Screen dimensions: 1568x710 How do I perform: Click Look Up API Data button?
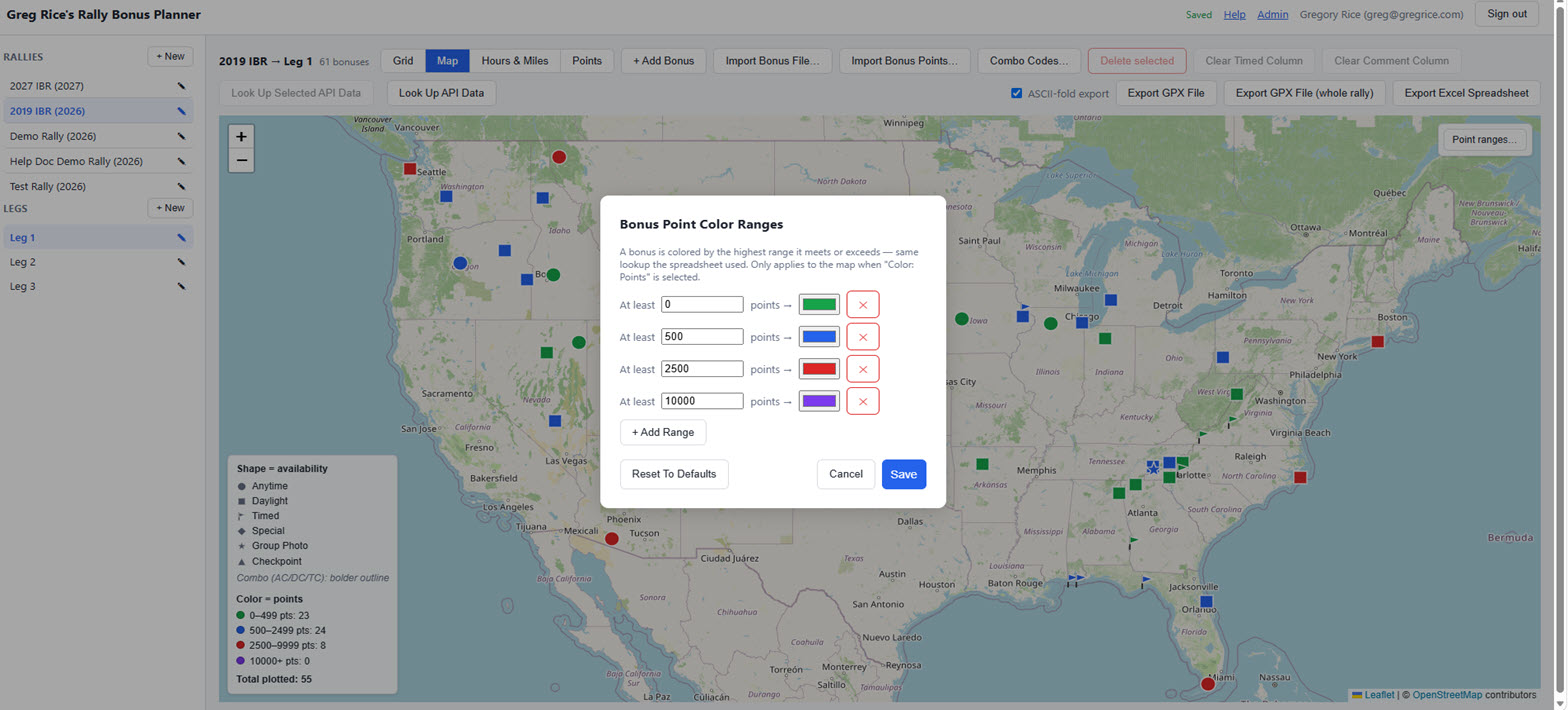pos(441,93)
